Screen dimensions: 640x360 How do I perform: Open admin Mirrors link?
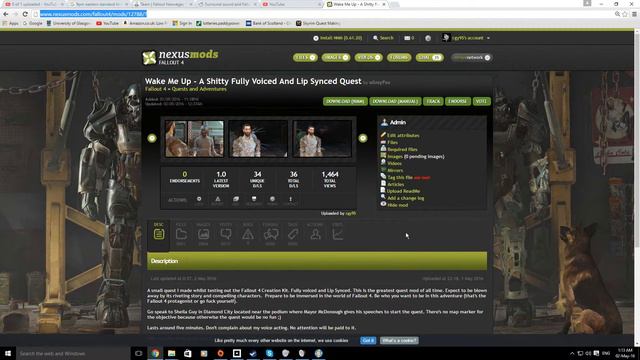tap(395, 170)
